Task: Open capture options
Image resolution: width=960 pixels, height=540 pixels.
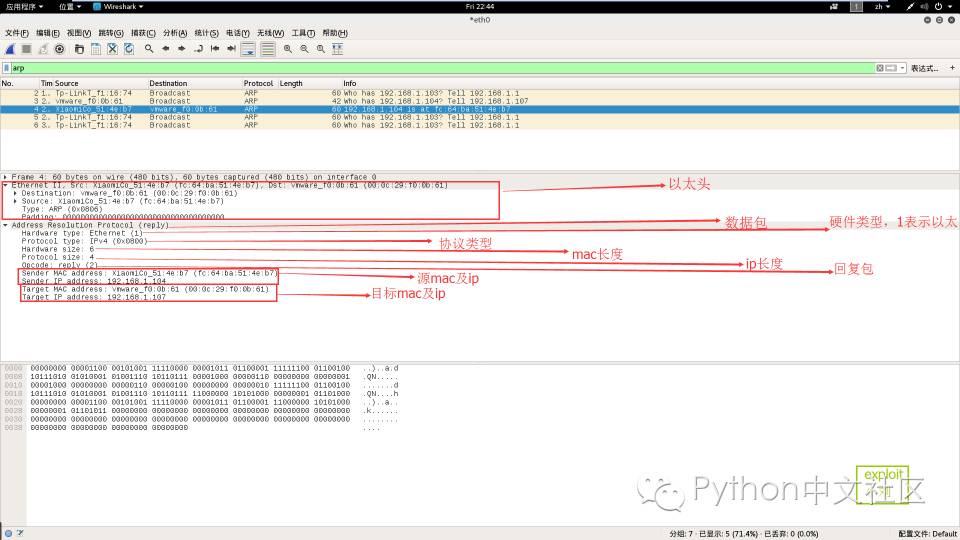Action: pyautogui.click(x=59, y=49)
